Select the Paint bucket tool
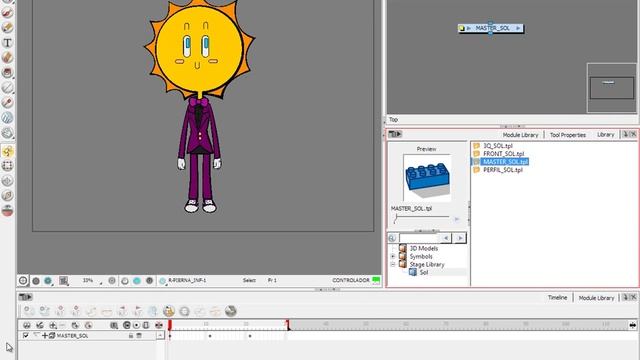The height and width of the screenshot is (360, 640). tap(7, 73)
